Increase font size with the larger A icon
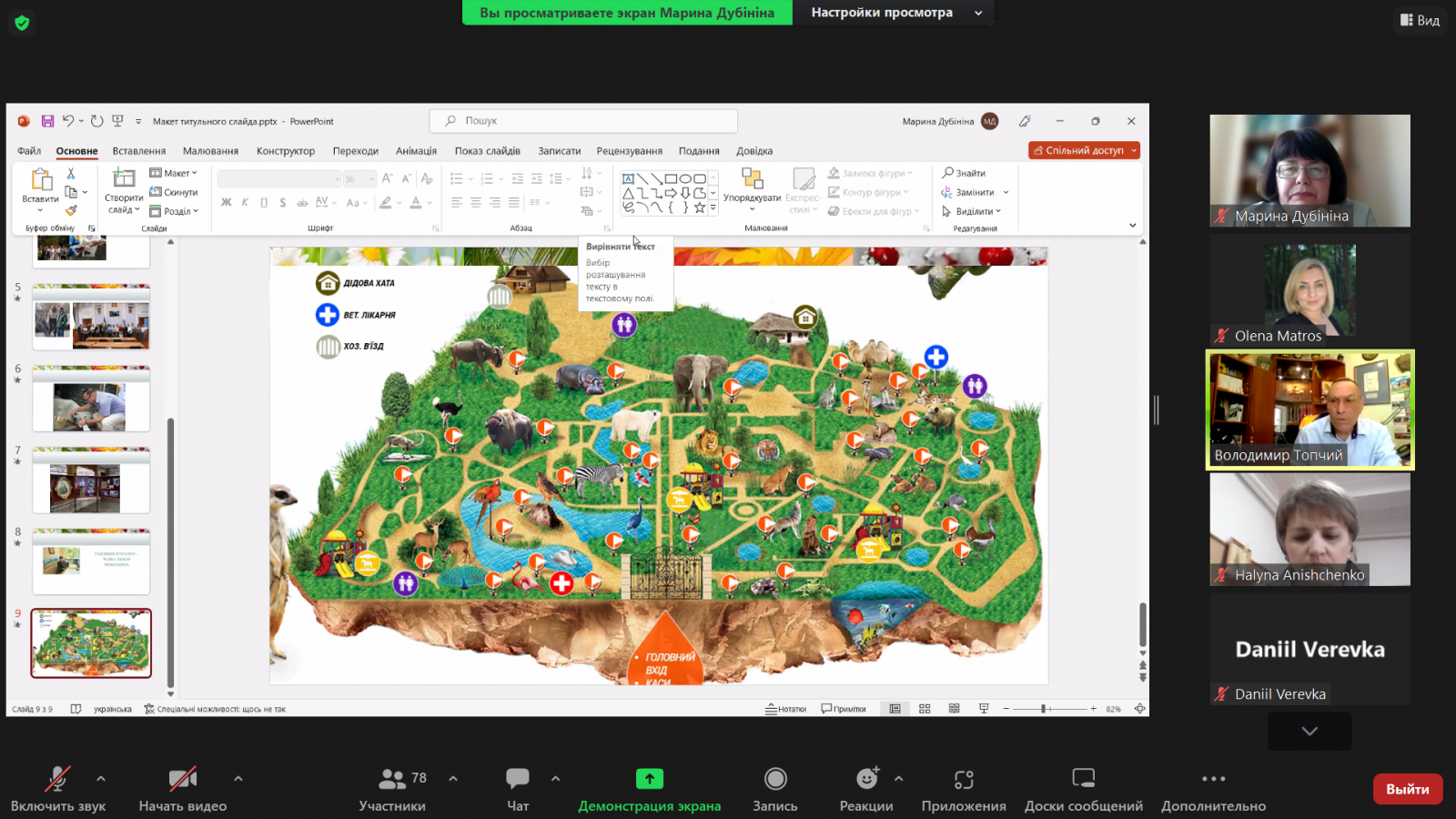This screenshot has width=1456, height=819. pyautogui.click(x=388, y=178)
